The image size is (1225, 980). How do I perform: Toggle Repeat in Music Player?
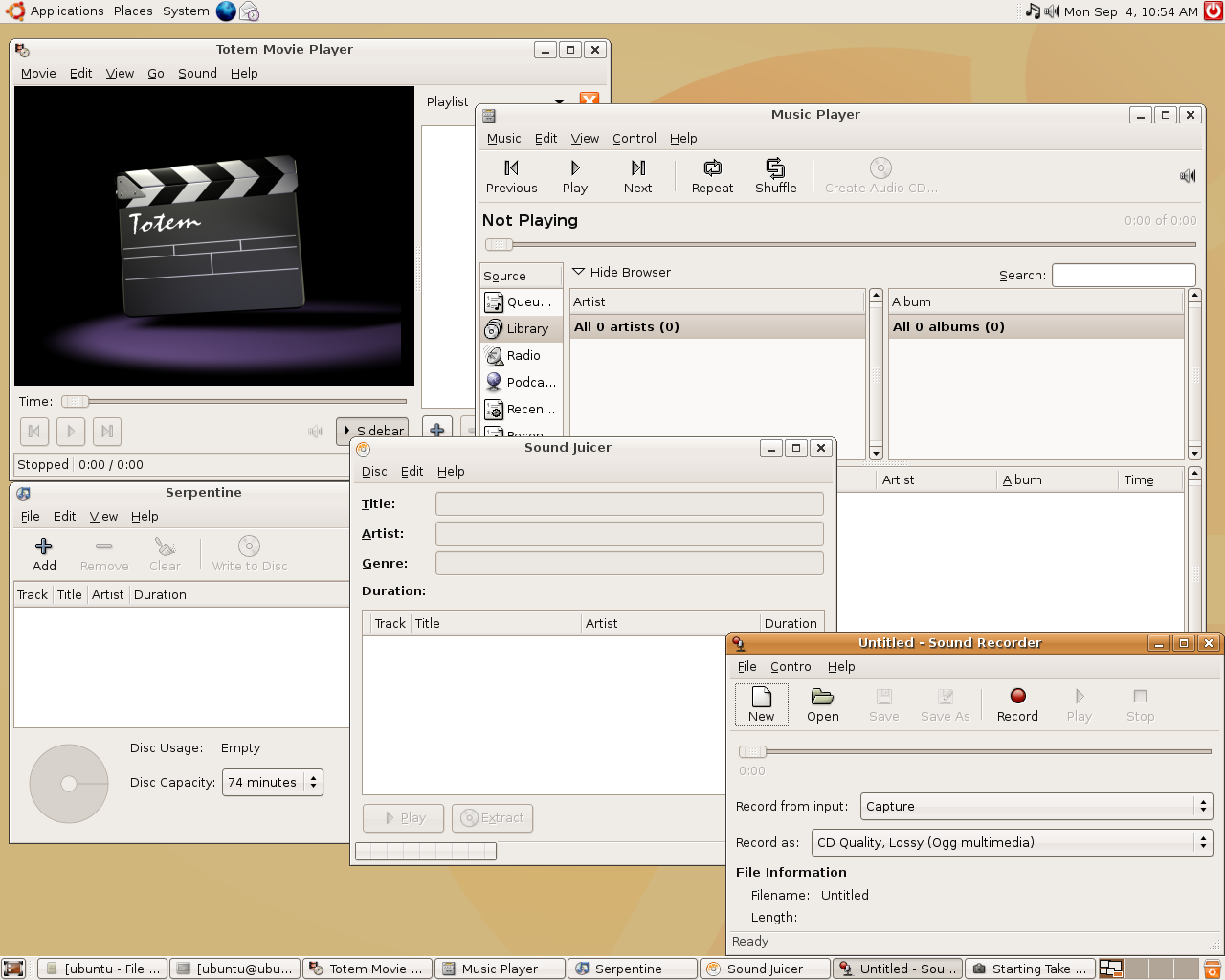[x=712, y=177]
